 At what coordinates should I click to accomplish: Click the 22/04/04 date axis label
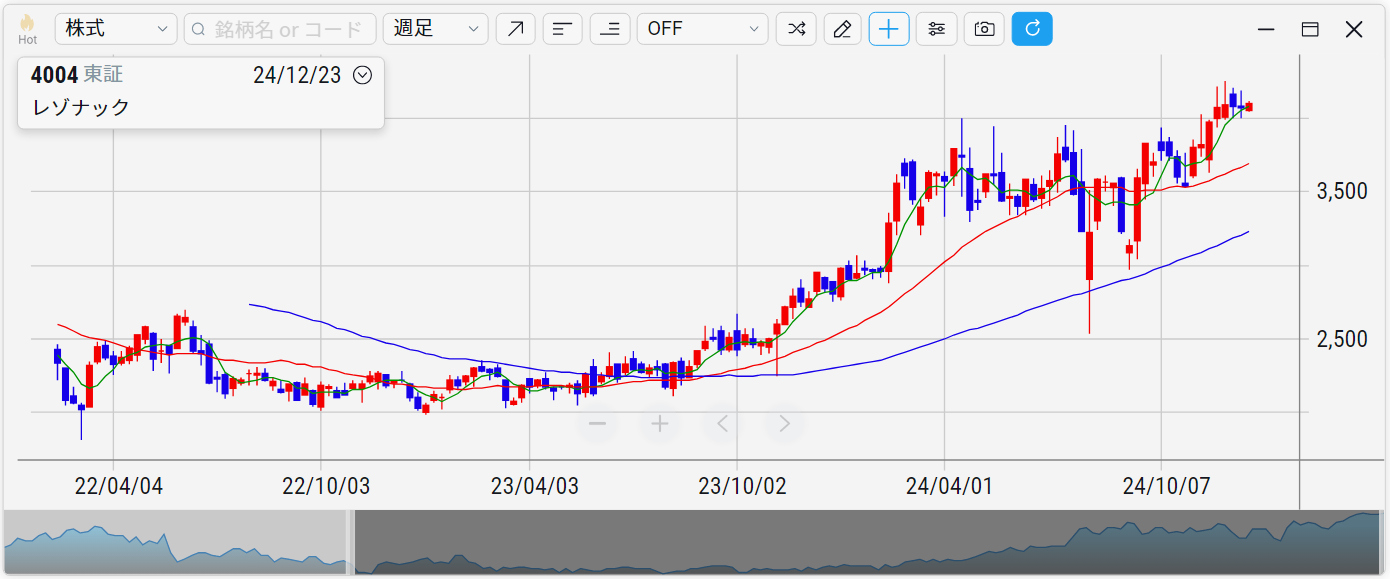click(x=119, y=486)
